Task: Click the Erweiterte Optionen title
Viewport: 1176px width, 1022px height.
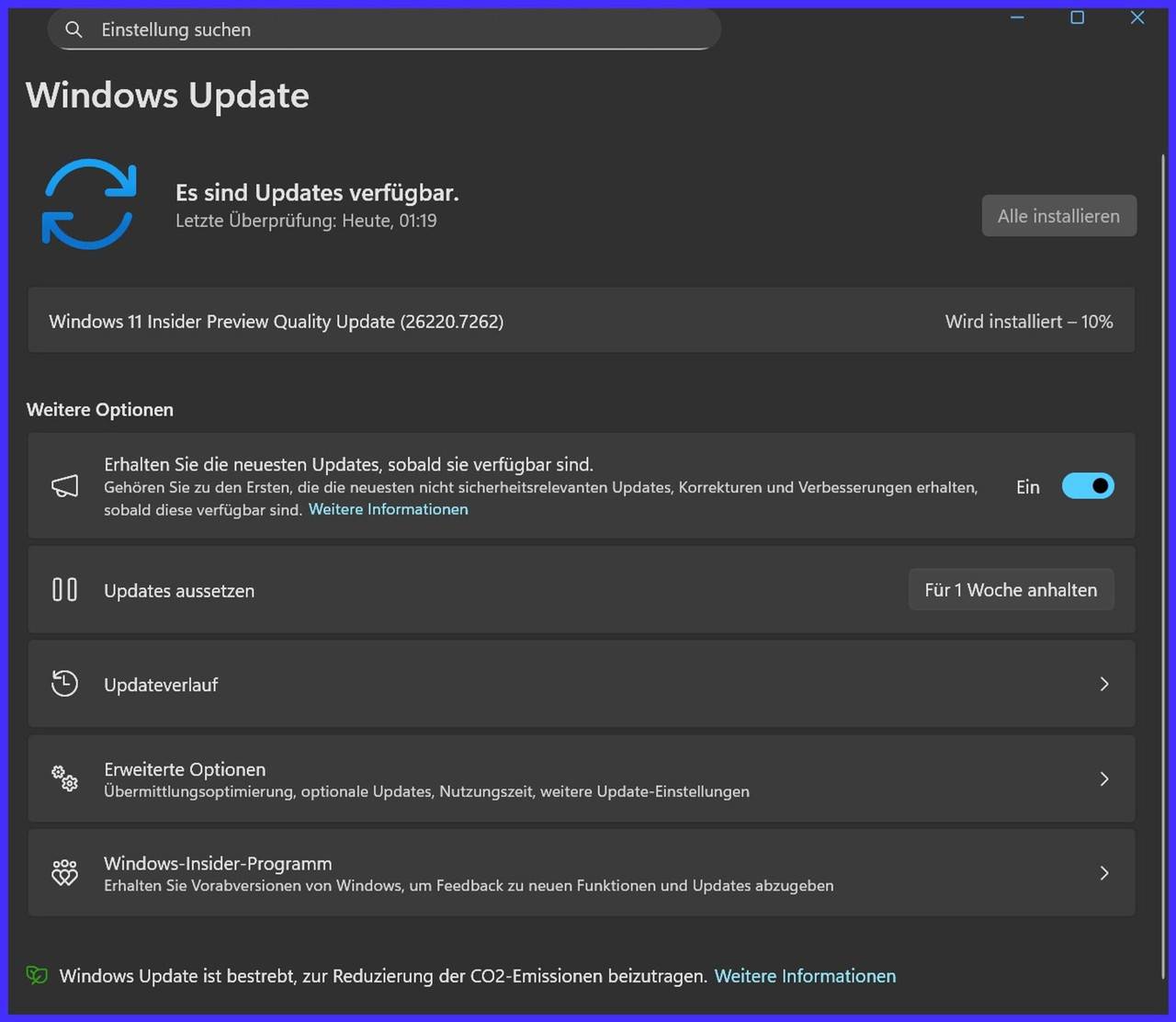Action: [185, 769]
